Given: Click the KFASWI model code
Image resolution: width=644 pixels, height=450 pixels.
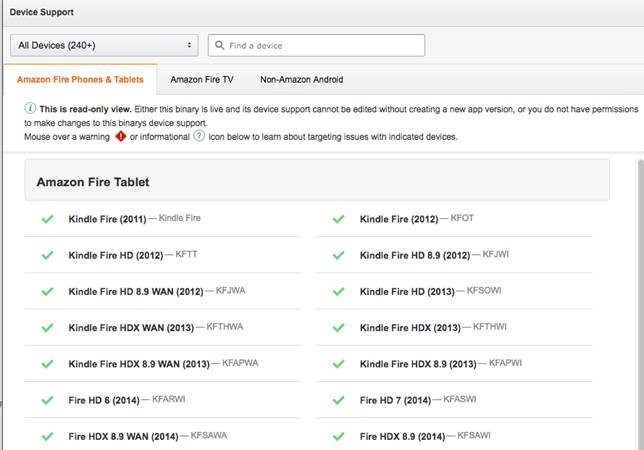Looking at the screenshot, I should point(460,399).
